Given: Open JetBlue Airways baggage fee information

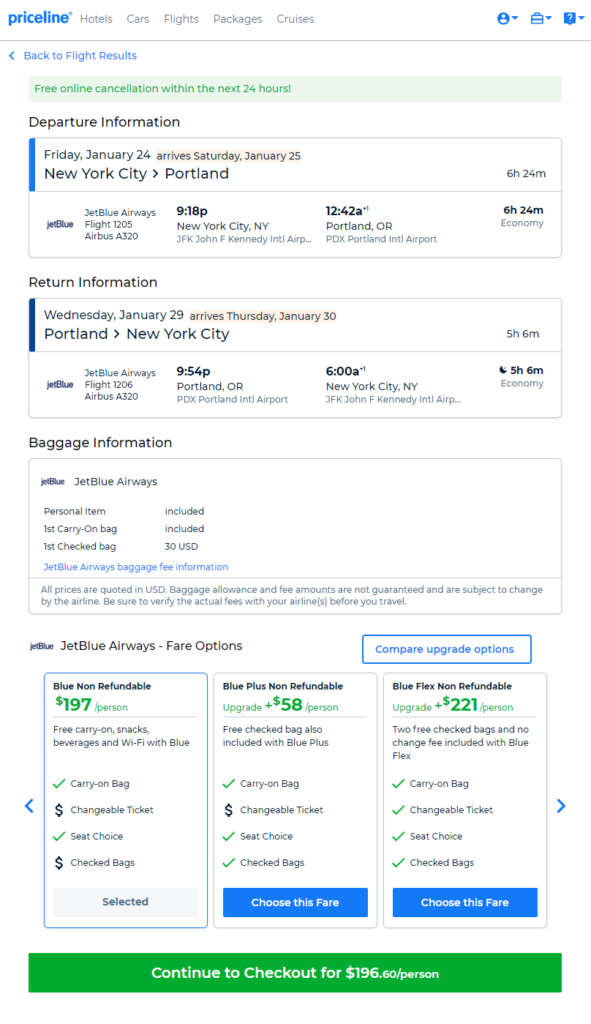Looking at the screenshot, I should pyautogui.click(x=136, y=567).
